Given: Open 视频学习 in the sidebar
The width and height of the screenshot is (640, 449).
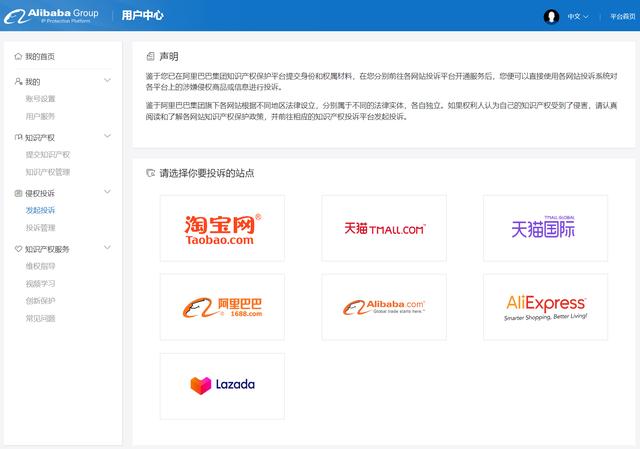Looking at the screenshot, I should pyautogui.click(x=40, y=284).
